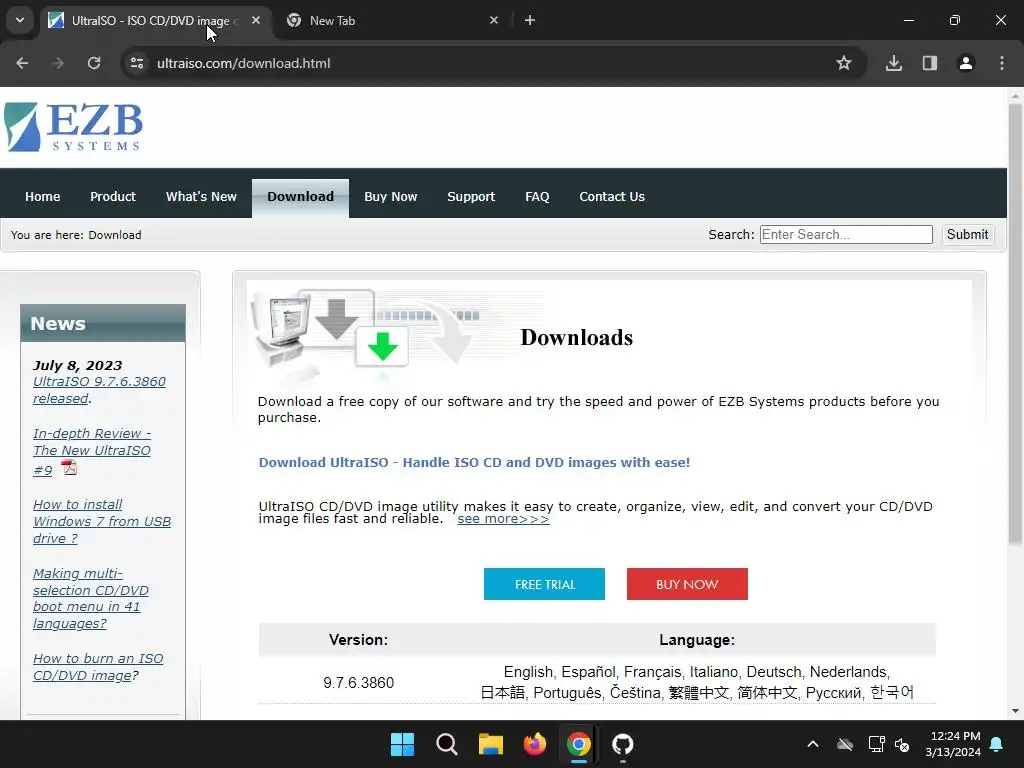Open In-depth Review The New UltraISO link

click(91, 451)
